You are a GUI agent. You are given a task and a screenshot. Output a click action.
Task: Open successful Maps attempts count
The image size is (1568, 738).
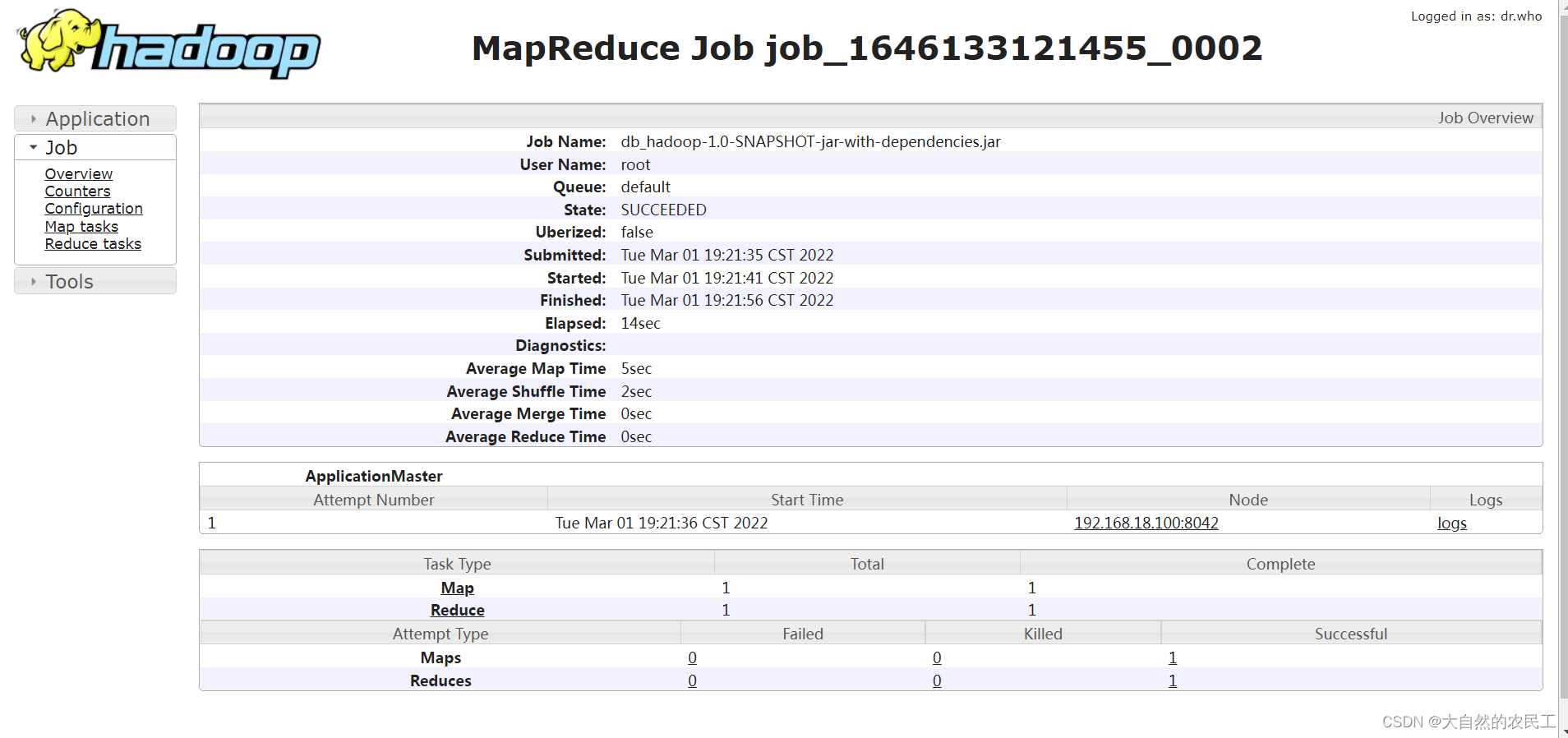[x=1173, y=657]
